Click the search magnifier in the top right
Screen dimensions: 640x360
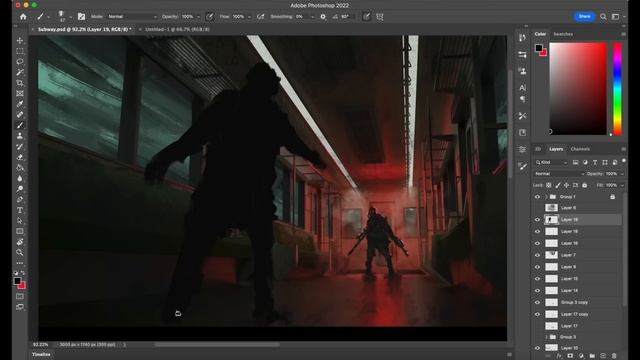[x=603, y=17]
